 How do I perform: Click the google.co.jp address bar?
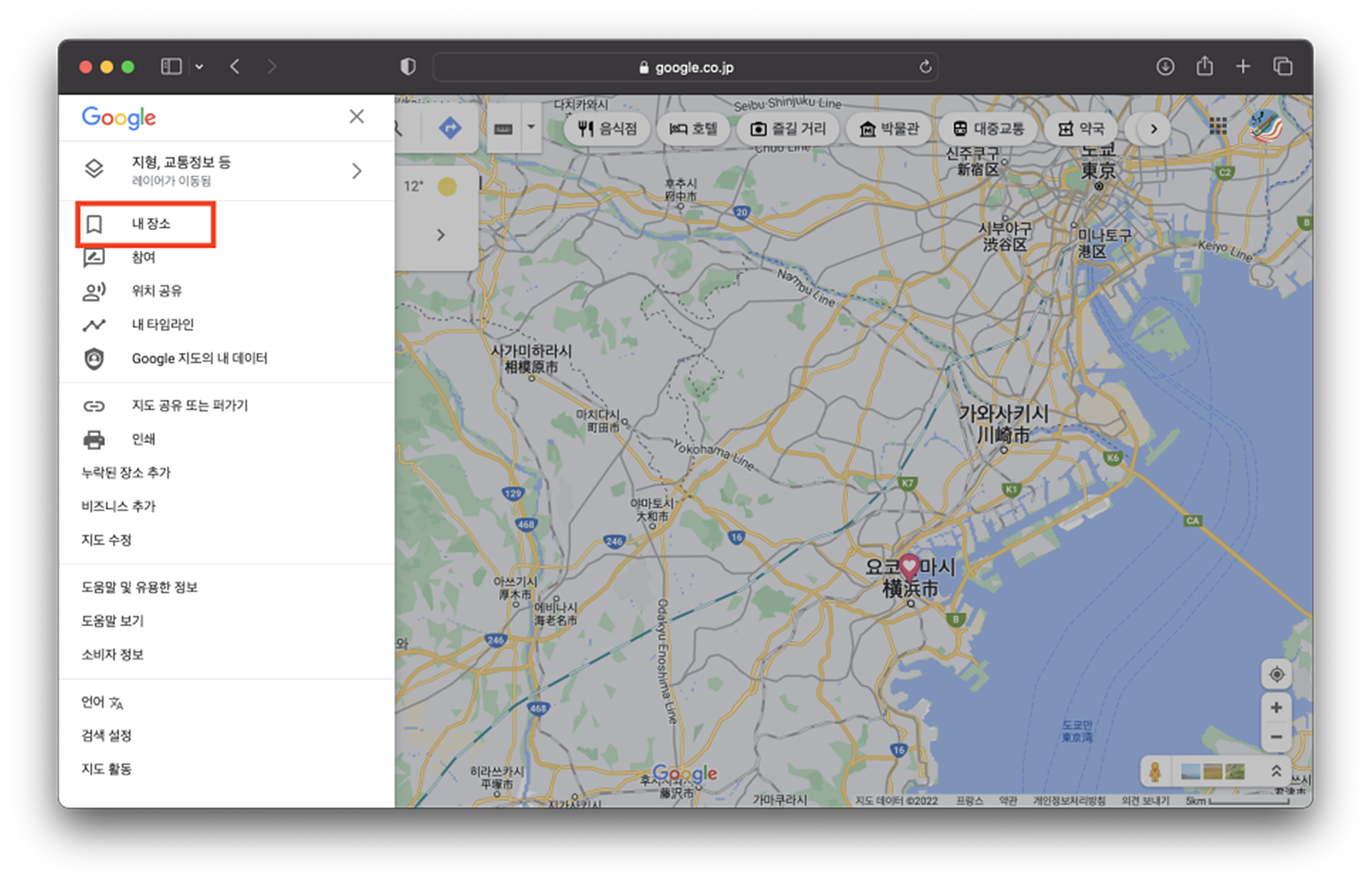click(x=685, y=67)
